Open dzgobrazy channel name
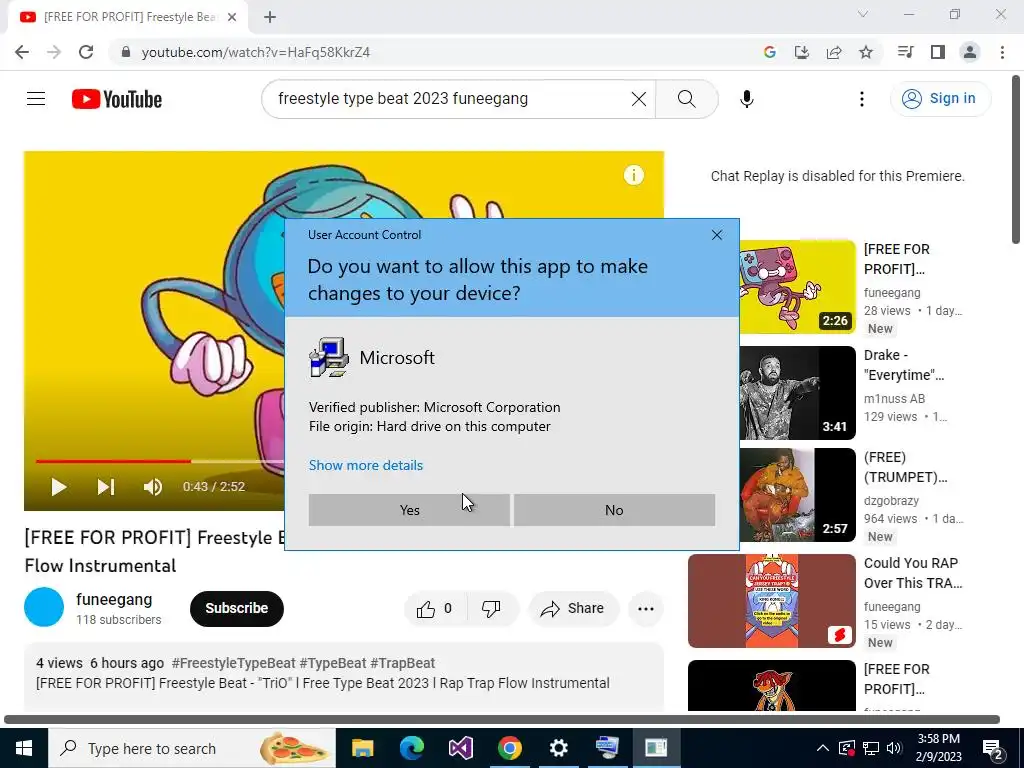Viewport: 1024px width, 768px height. (891, 501)
